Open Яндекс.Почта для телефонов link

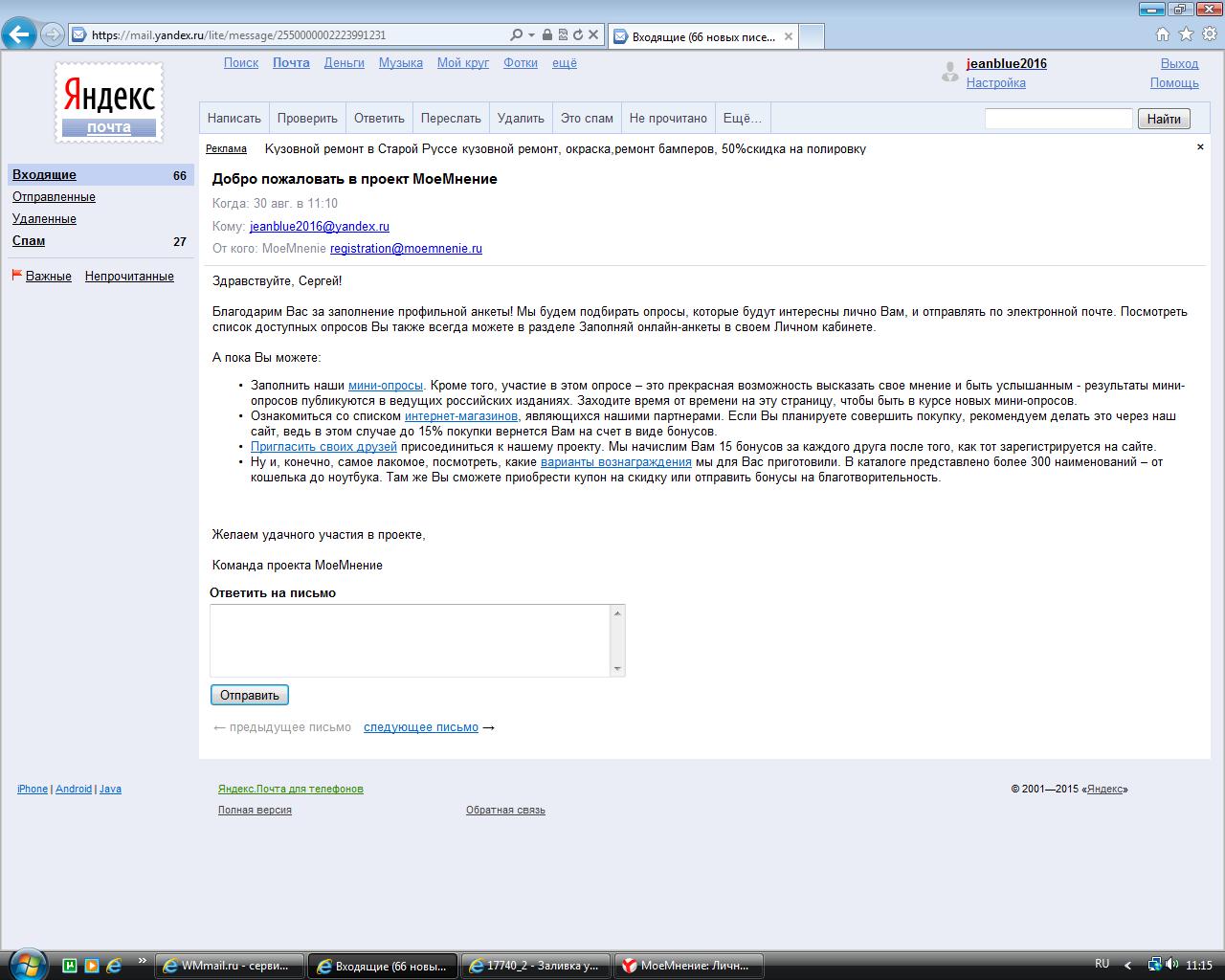point(291,789)
